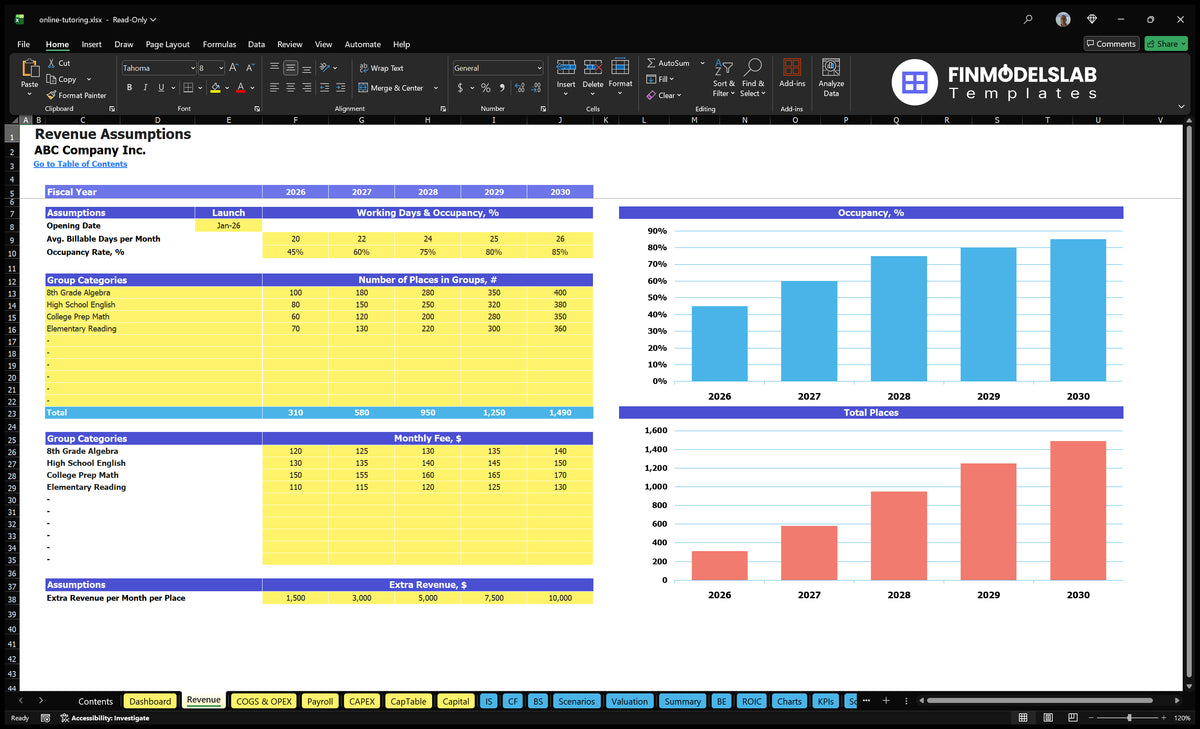The height and width of the screenshot is (729, 1200).
Task: Toggle Wrap Text
Action: [381, 68]
